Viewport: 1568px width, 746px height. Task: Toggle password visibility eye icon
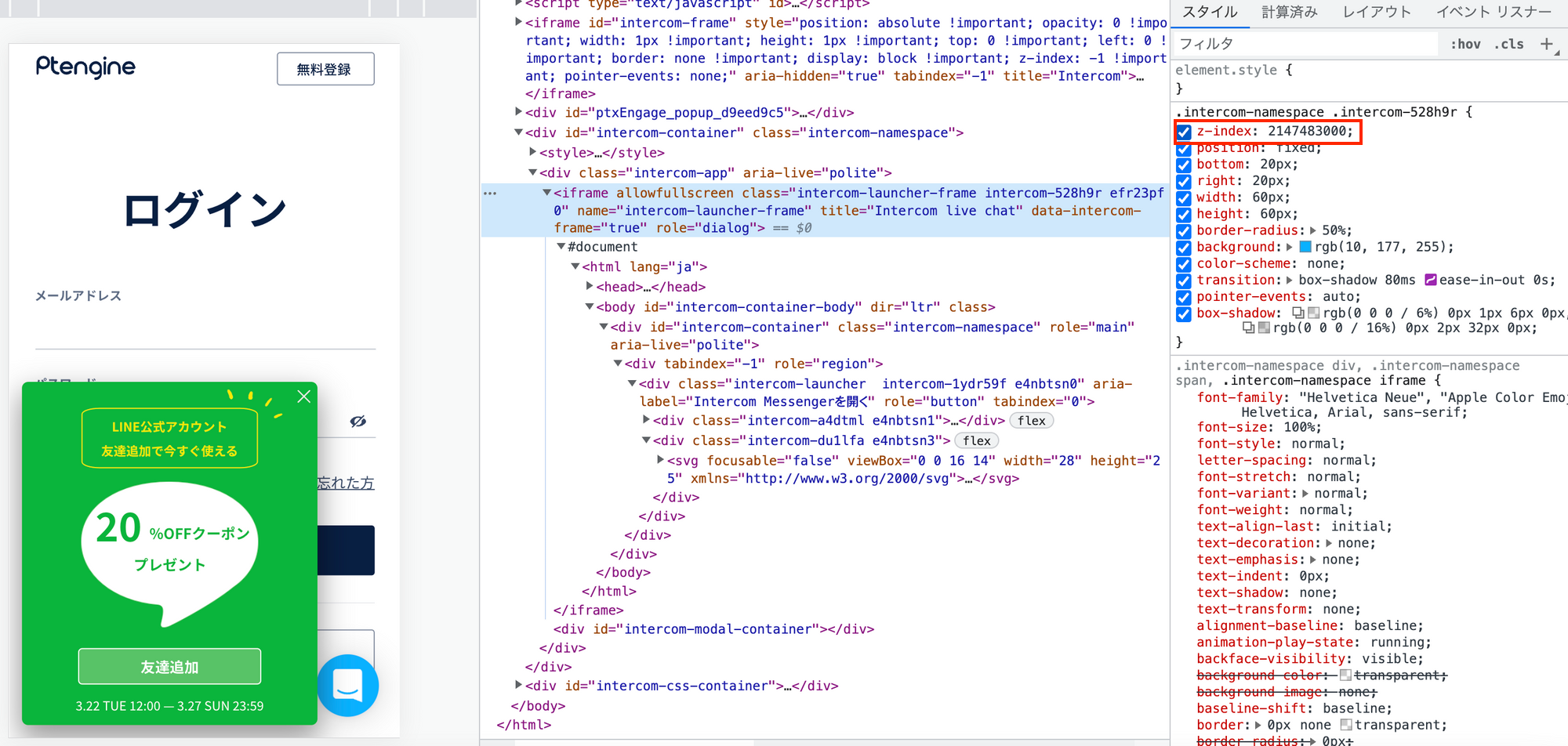coord(358,422)
